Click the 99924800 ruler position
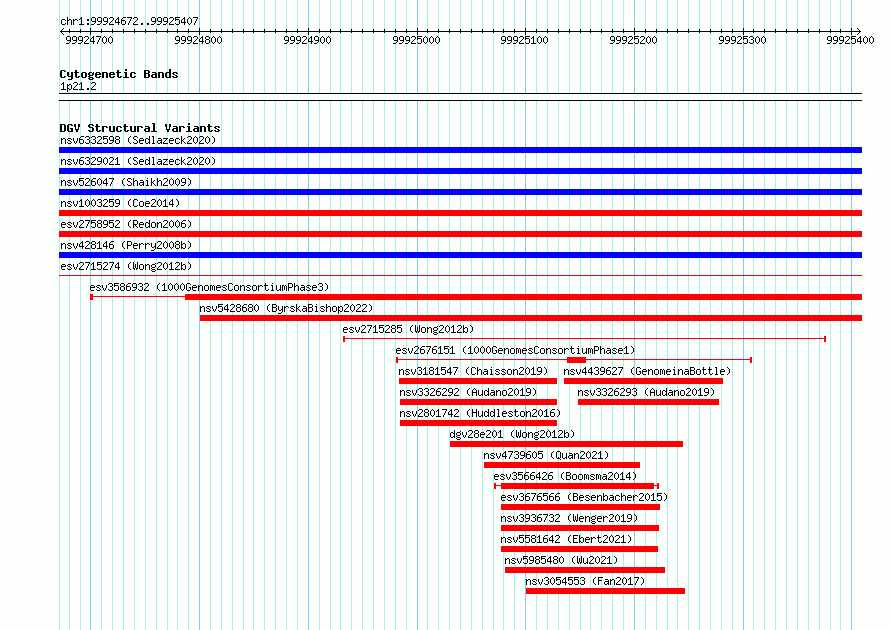This screenshot has width=890, height=630. pos(199,40)
